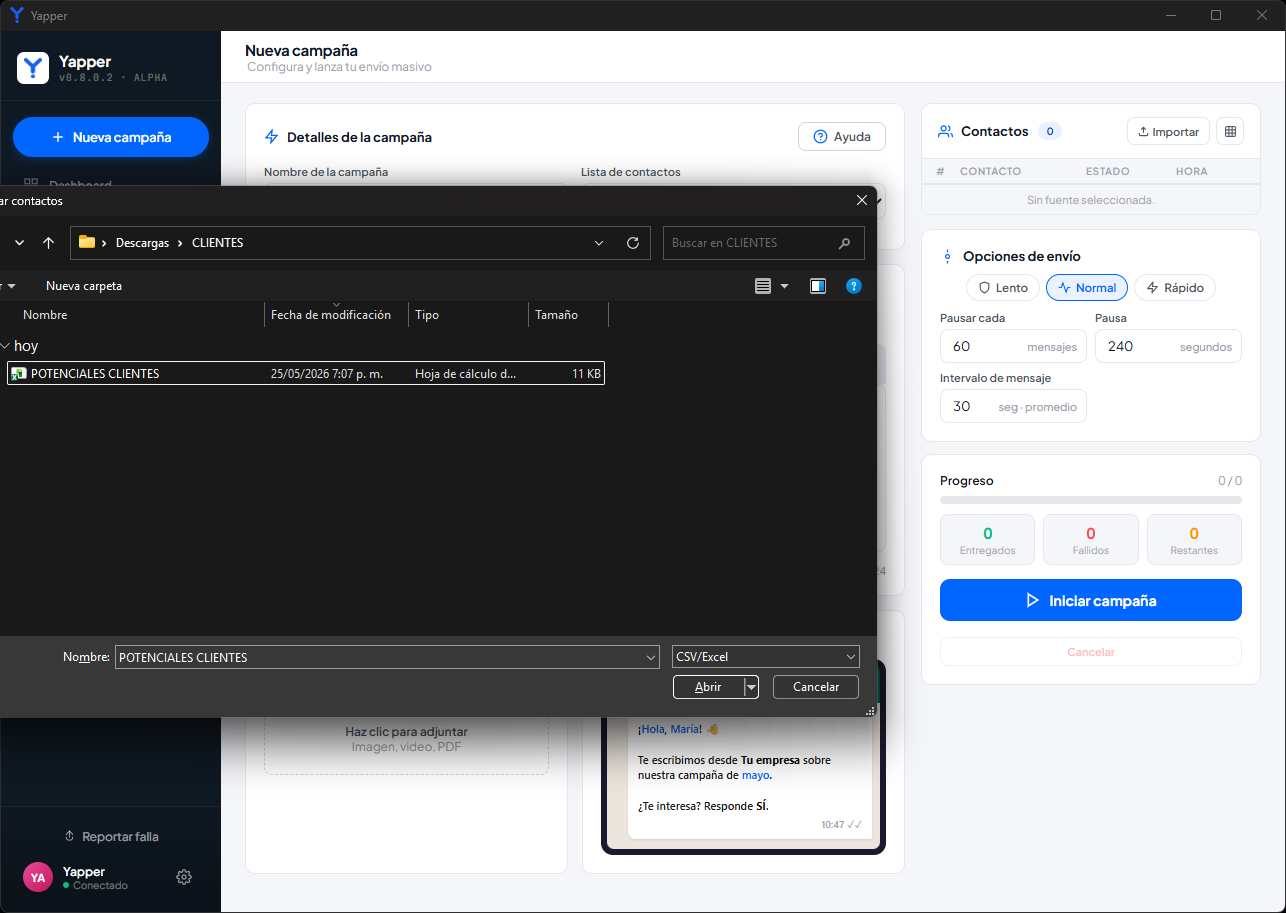
Task: Select the Lento sending speed
Action: (1003, 288)
